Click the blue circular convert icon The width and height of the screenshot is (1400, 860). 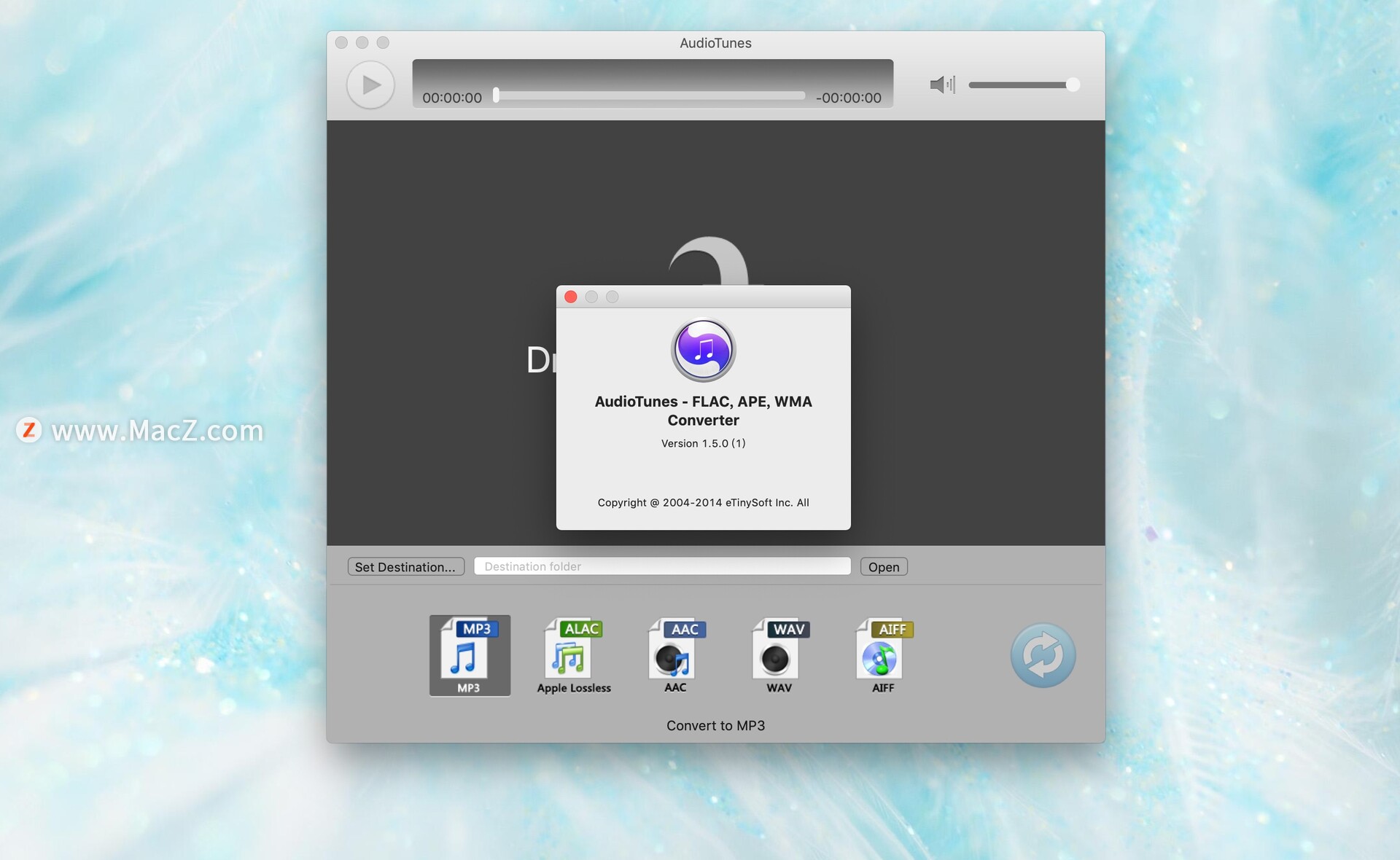(1043, 654)
